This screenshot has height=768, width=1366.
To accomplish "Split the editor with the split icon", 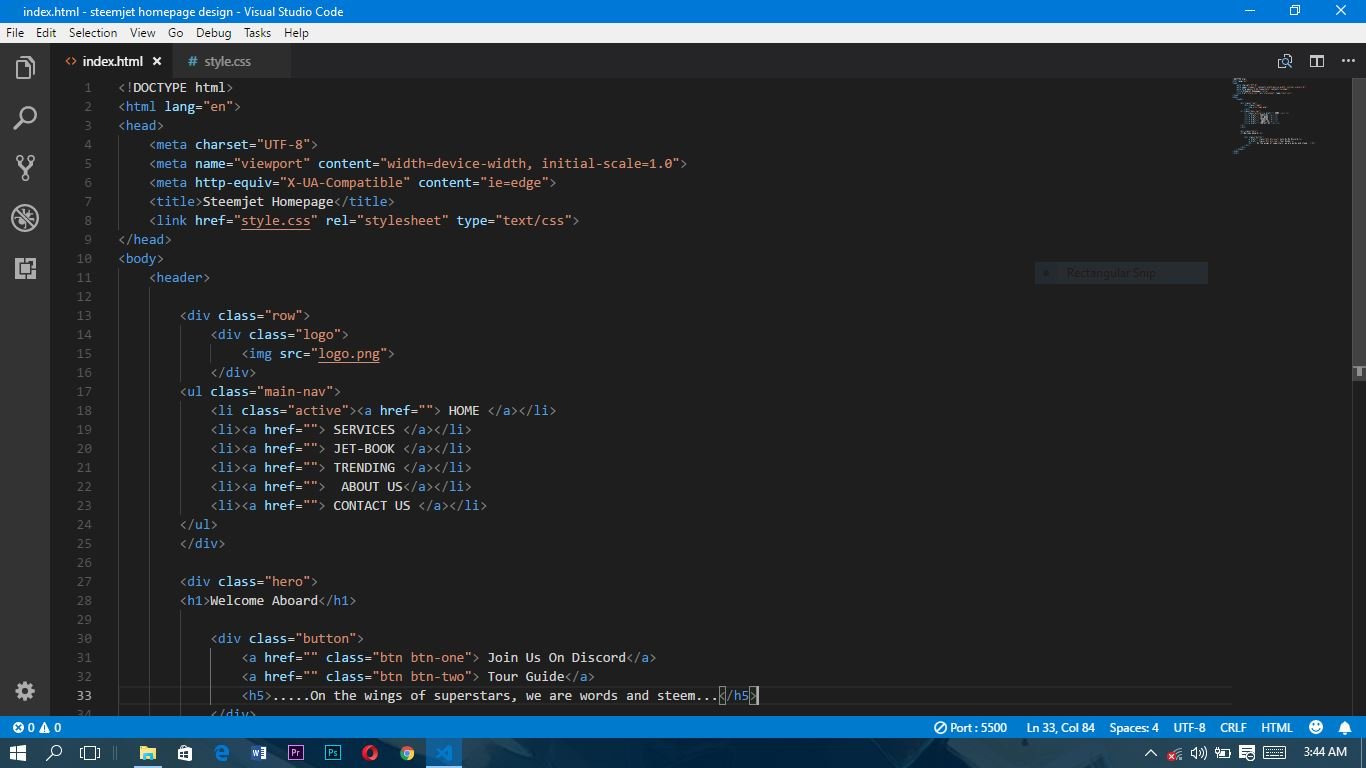I will coord(1317,61).
